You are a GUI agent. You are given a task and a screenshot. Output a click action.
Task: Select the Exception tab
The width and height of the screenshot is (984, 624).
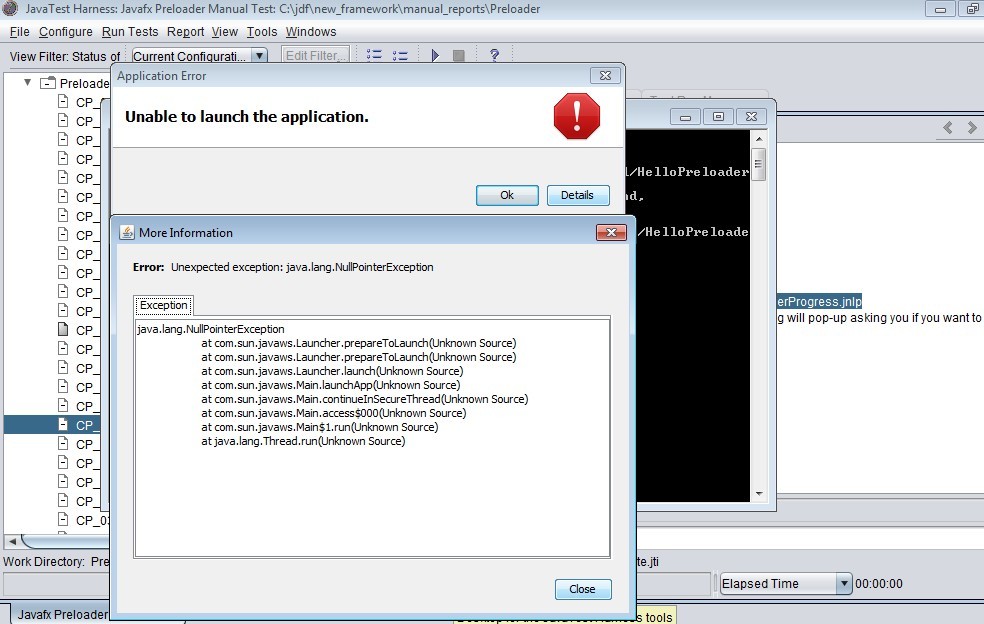click(x=163, y=305)
